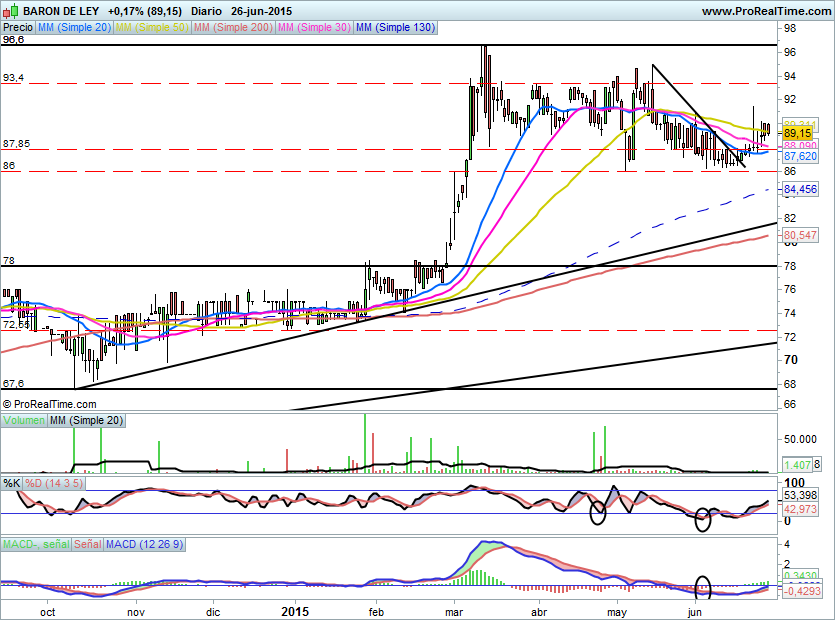Click the 87,85 level label
Image resolution: width=835 pixels, height=620 pixels.
(x=17, y=144)
